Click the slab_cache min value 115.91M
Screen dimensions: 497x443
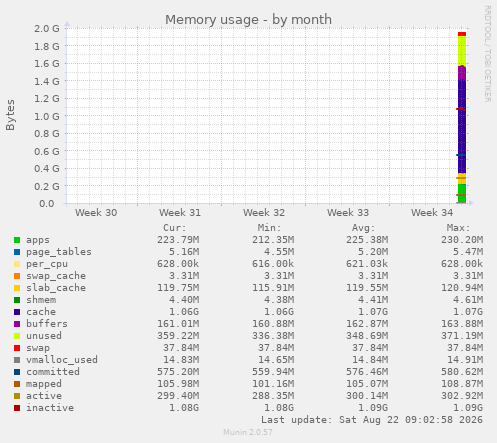[273, 288]
